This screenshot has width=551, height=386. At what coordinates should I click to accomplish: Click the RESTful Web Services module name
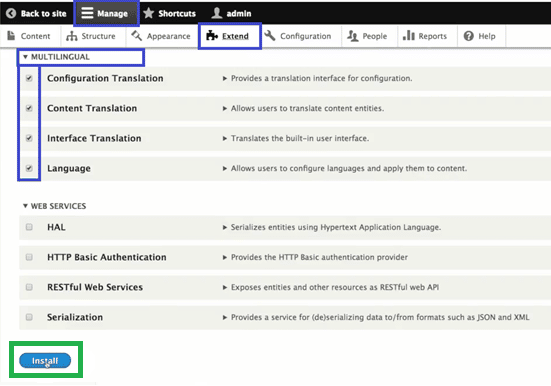click(x=95, y=287)
